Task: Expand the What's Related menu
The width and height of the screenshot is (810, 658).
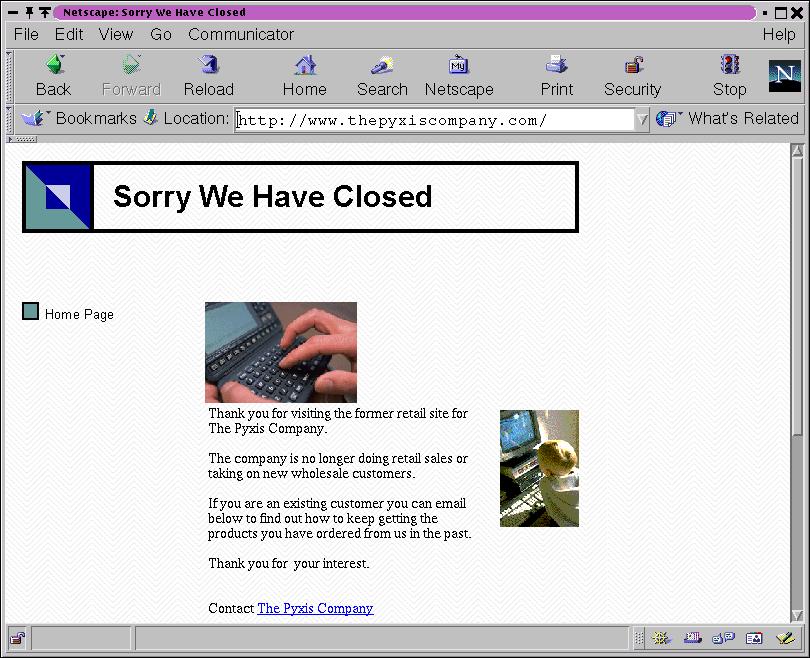Action: (728, 118)
